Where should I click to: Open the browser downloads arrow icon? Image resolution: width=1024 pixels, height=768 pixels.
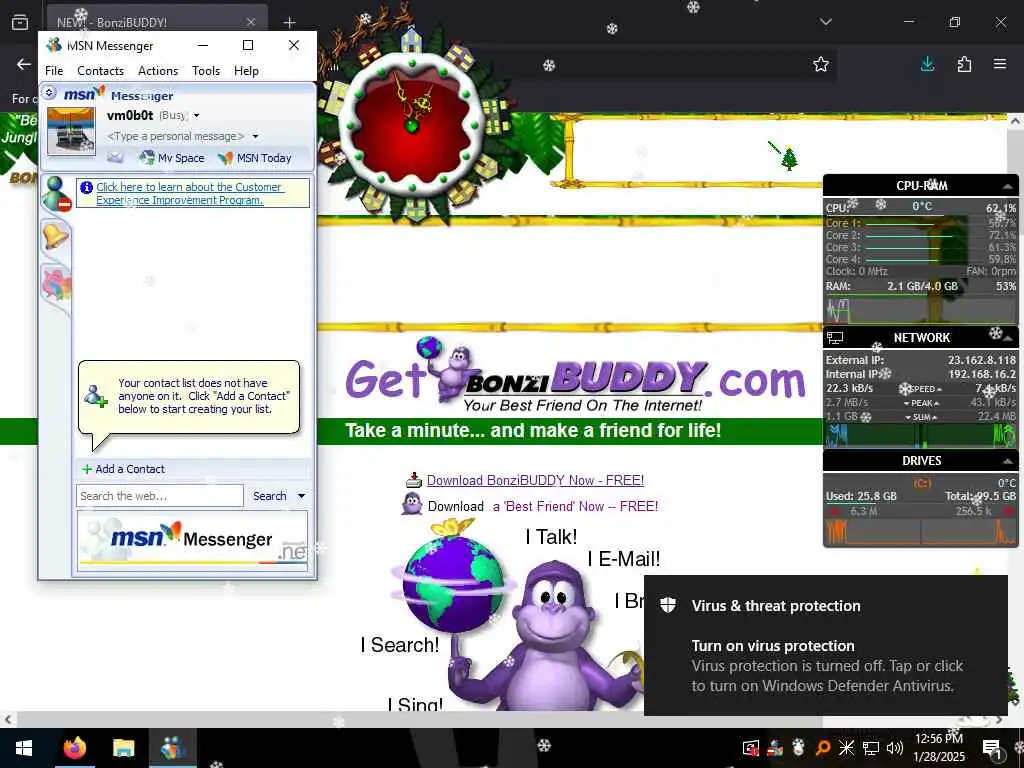pyautogui.click(x=927, y=64)
